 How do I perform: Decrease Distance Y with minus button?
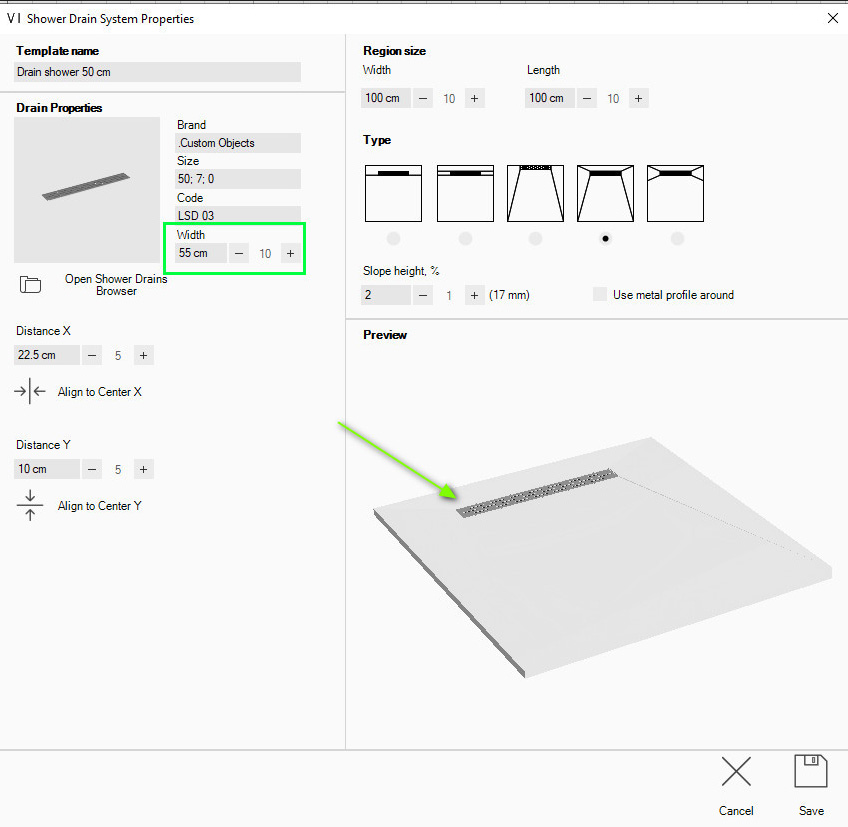(92, 469)
